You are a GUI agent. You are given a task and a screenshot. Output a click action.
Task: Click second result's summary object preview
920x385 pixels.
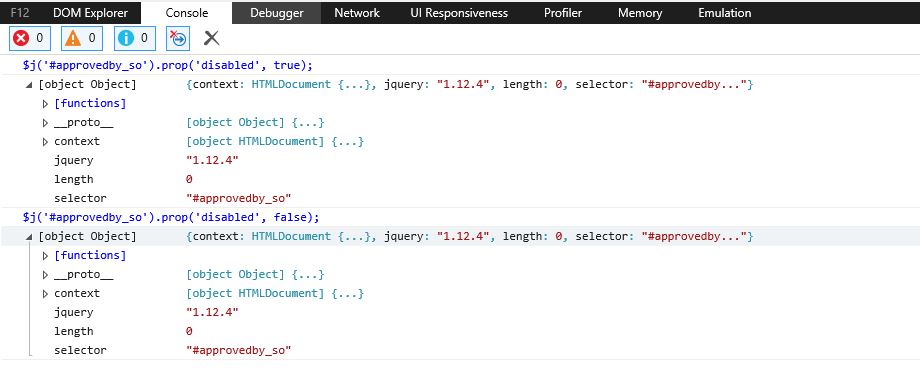[x=469, y=237]
